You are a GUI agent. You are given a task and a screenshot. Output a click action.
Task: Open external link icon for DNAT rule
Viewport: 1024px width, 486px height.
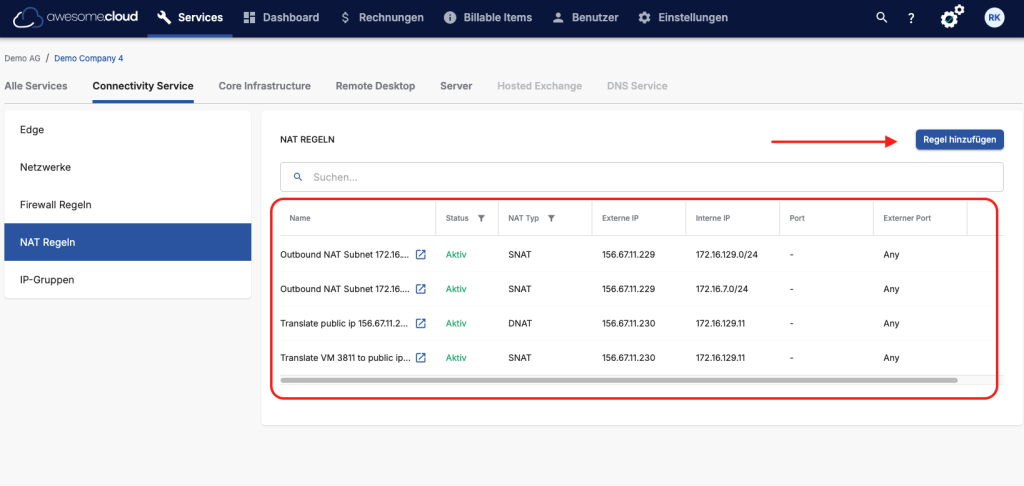click(x=421, y=323)
